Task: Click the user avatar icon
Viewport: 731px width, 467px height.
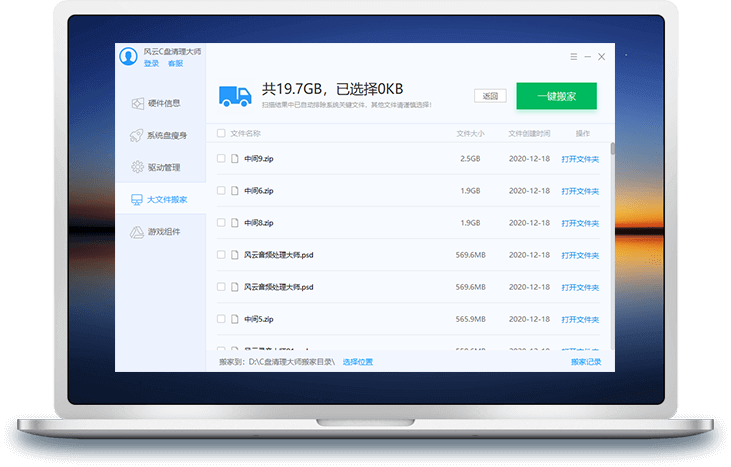Action: click(x=127, y=57)
